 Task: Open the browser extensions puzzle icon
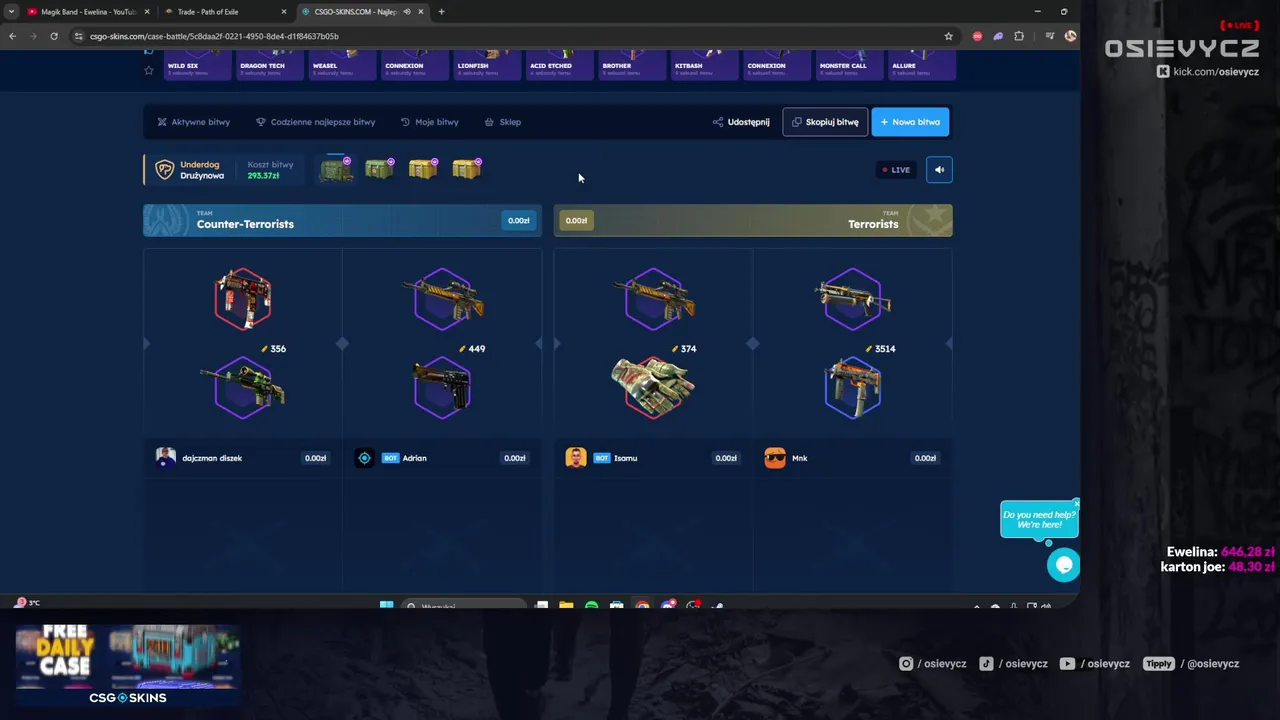pyautogui.click(x=1019, y=36)
